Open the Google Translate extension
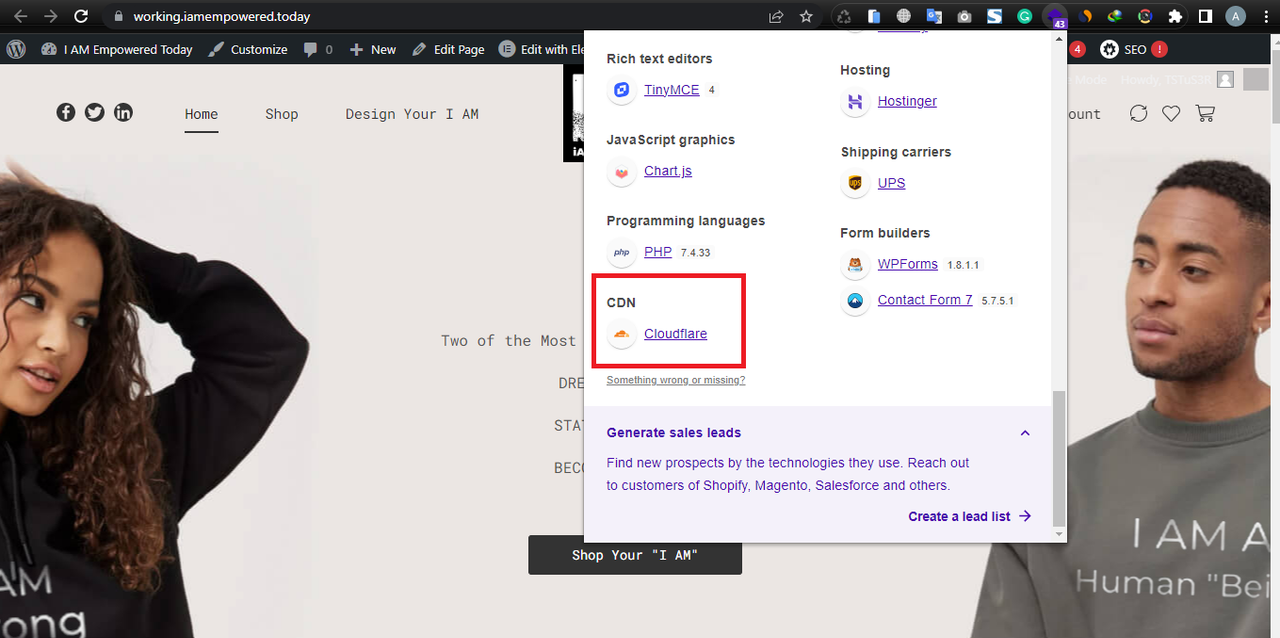Viewport: 1280px width, 638px height. click(934, 16)
